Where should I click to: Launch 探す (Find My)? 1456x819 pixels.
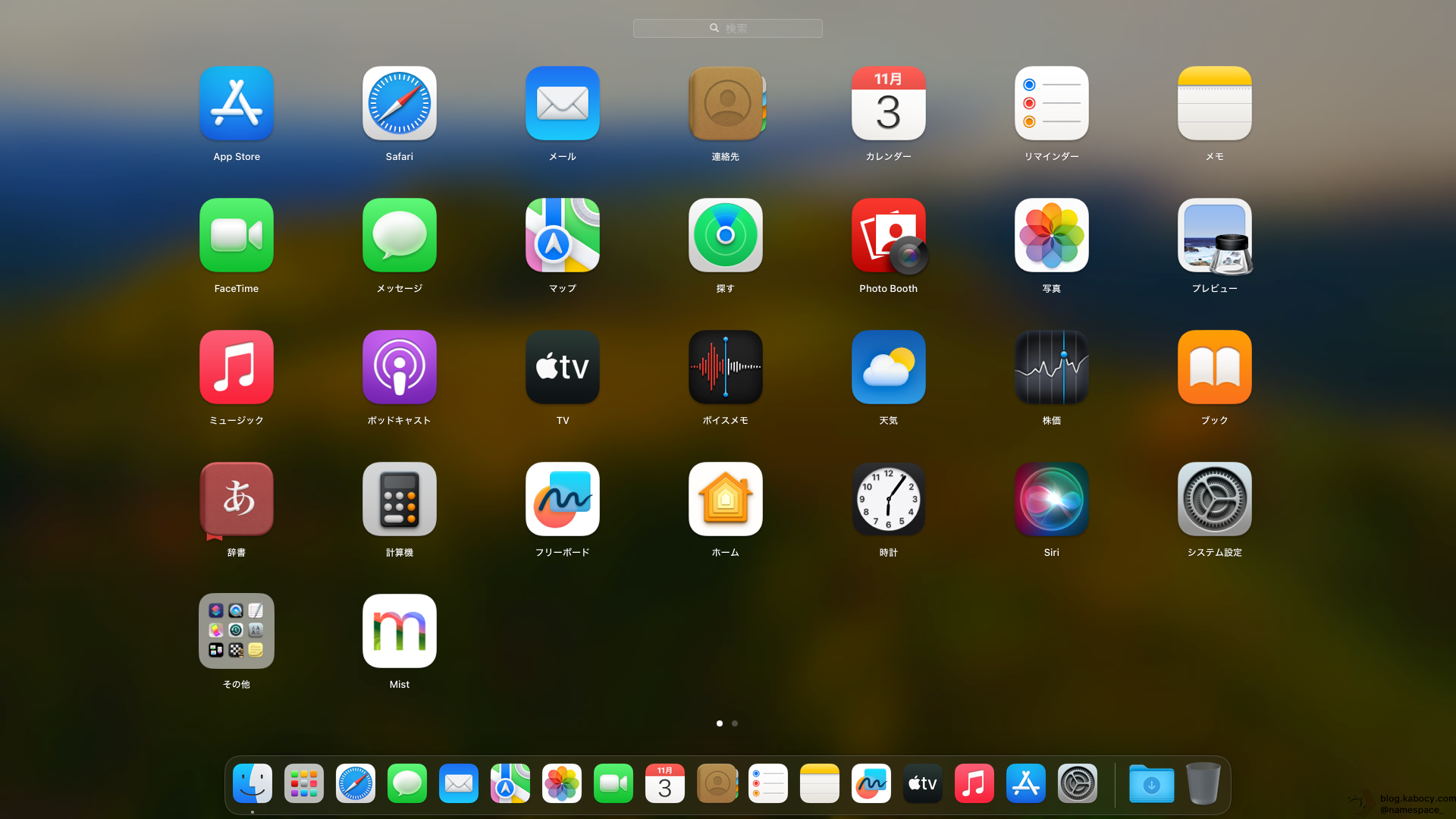click(x=725, y=235)
